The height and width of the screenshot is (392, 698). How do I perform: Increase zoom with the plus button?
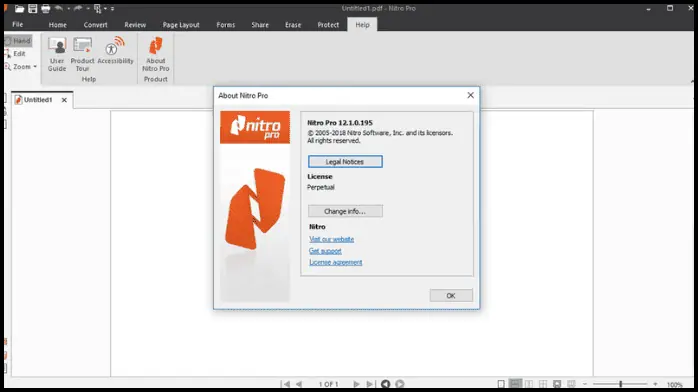(655, 384)
